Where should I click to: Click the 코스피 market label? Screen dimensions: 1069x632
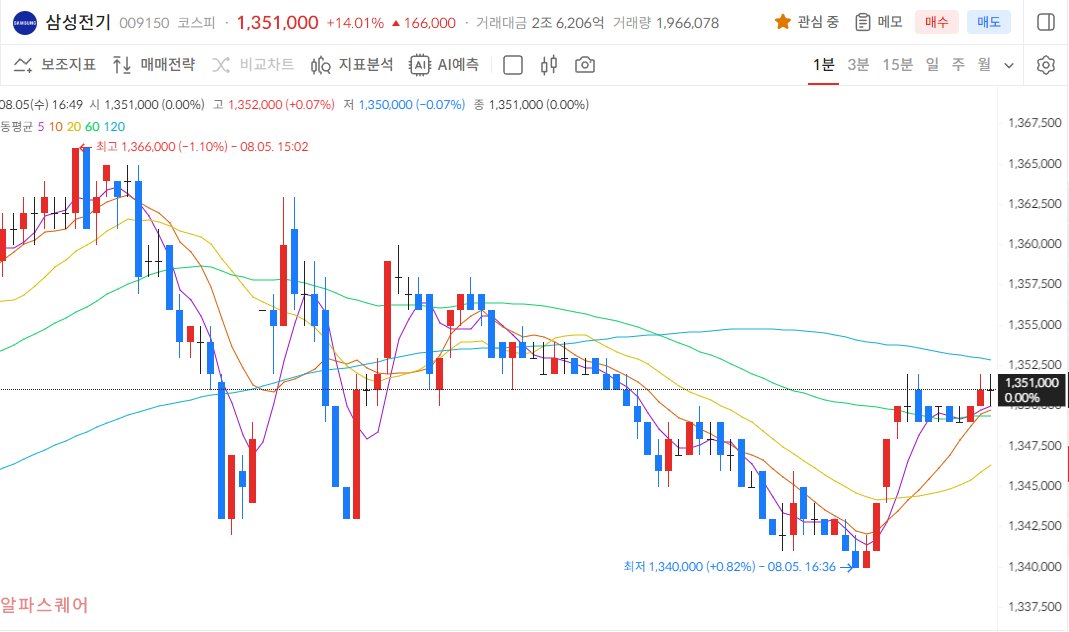(x=196, y=23)
